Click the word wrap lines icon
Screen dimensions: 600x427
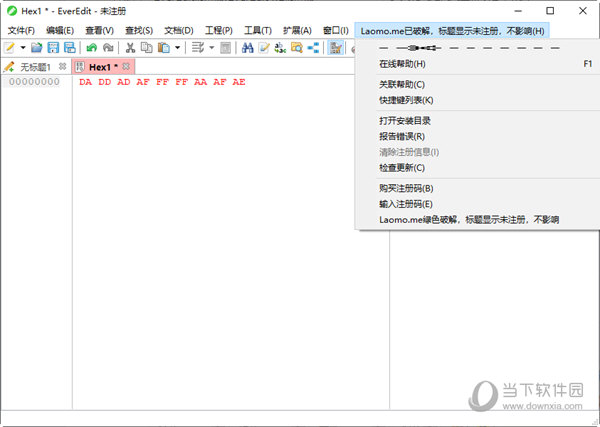tap(198, 48)
